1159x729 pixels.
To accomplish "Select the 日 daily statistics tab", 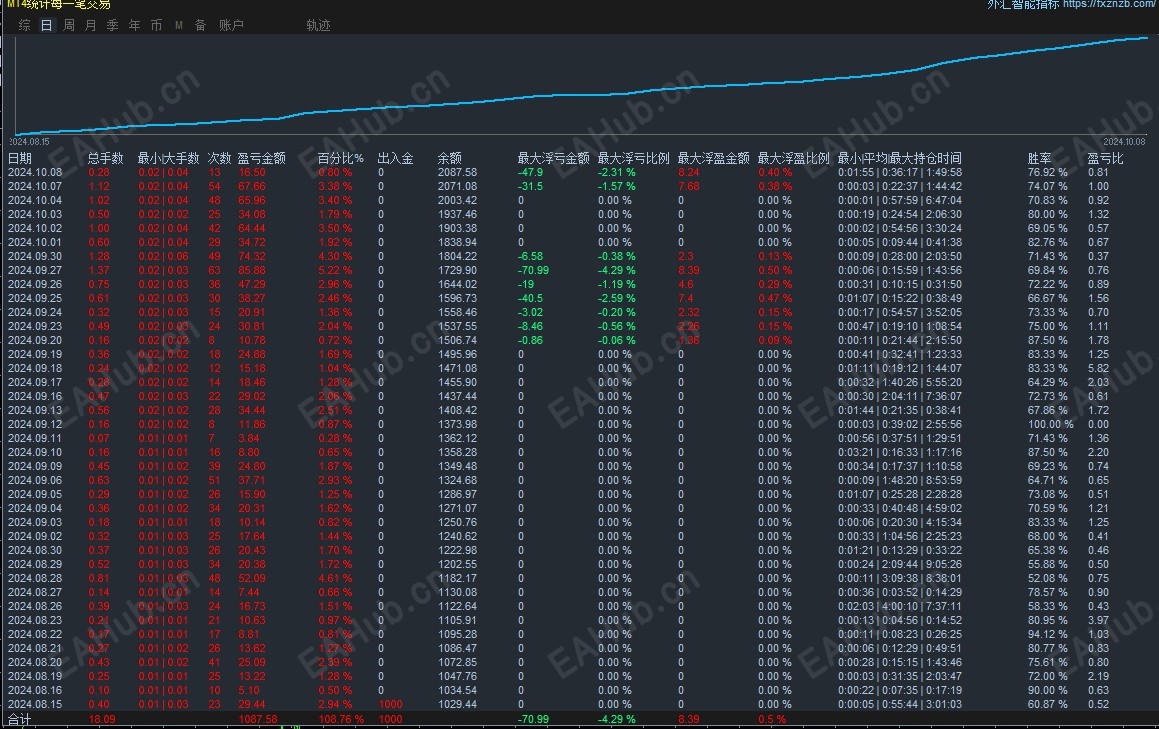I will (46, 25).
